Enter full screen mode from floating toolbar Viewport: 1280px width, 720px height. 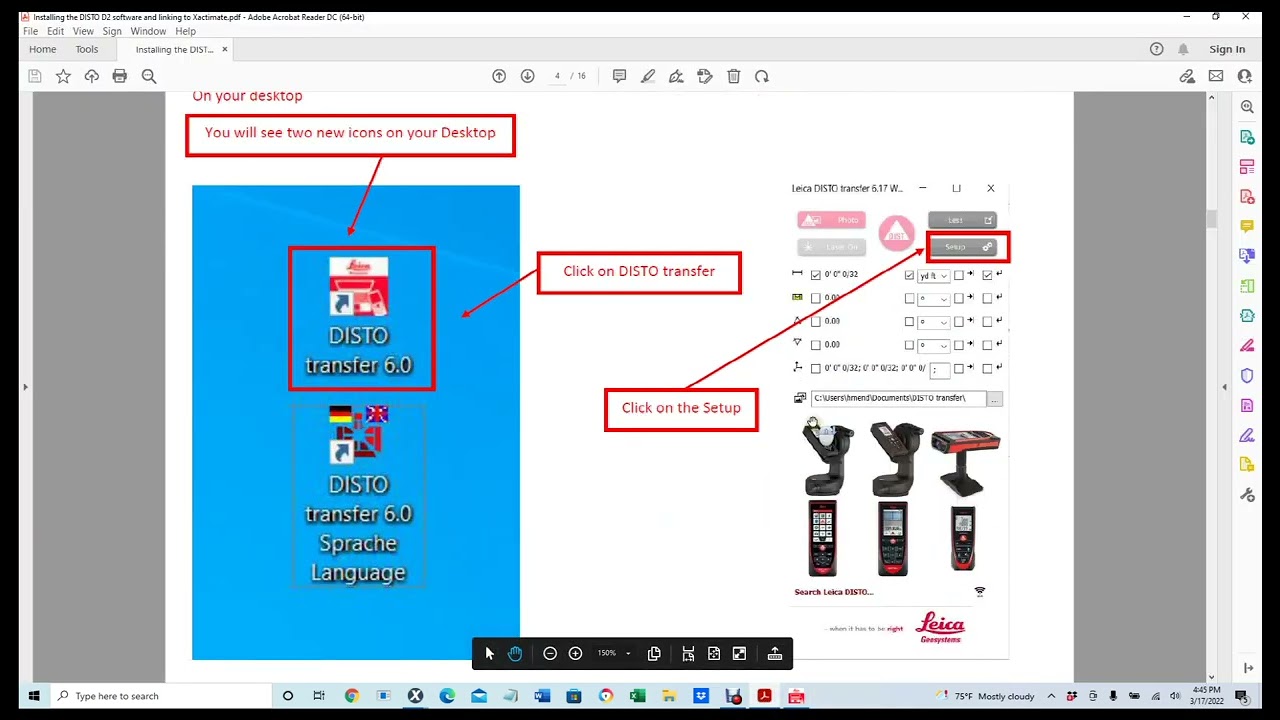[739, 653]
